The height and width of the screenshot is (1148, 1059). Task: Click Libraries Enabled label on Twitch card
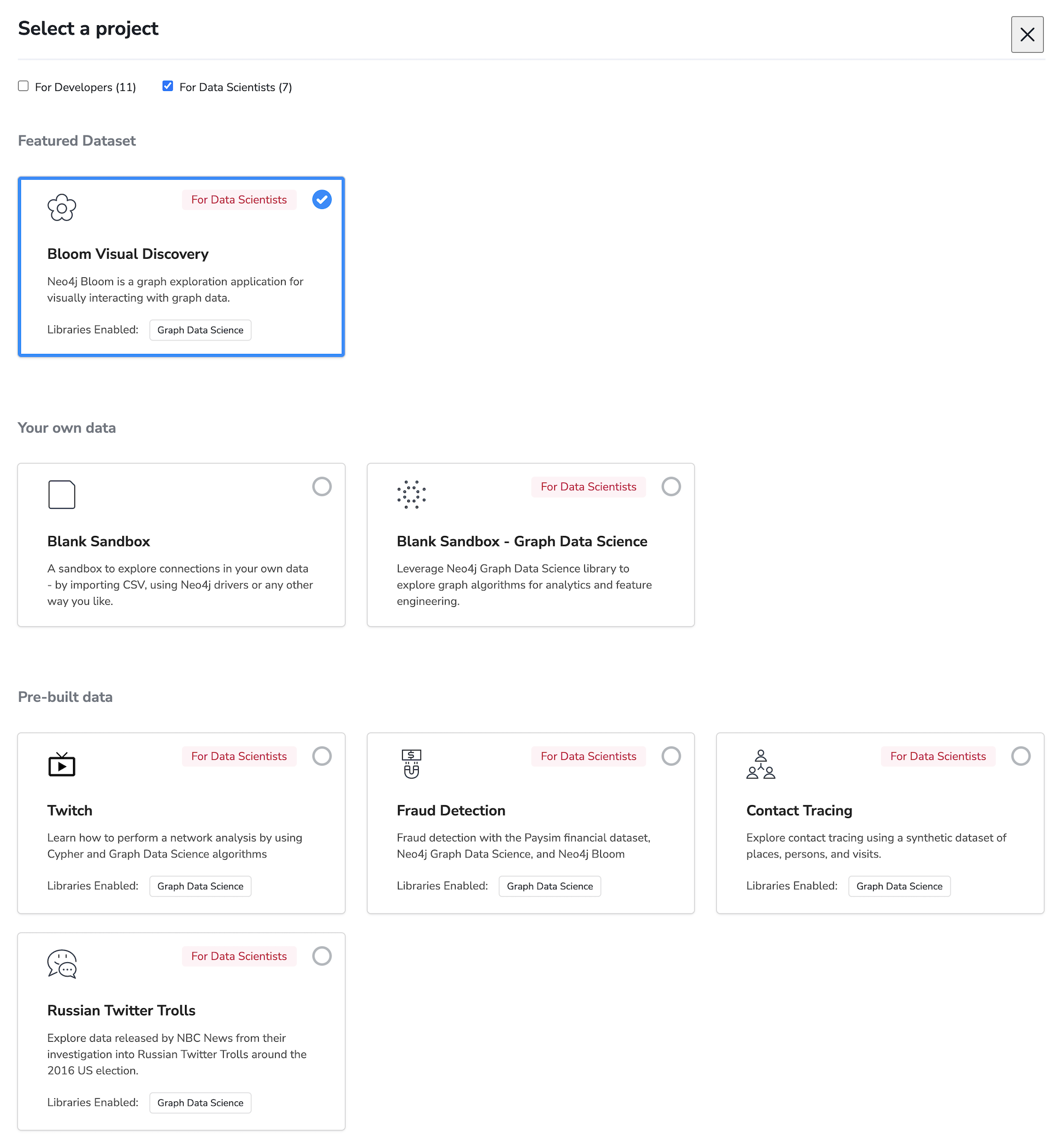(x=93, y=885)
